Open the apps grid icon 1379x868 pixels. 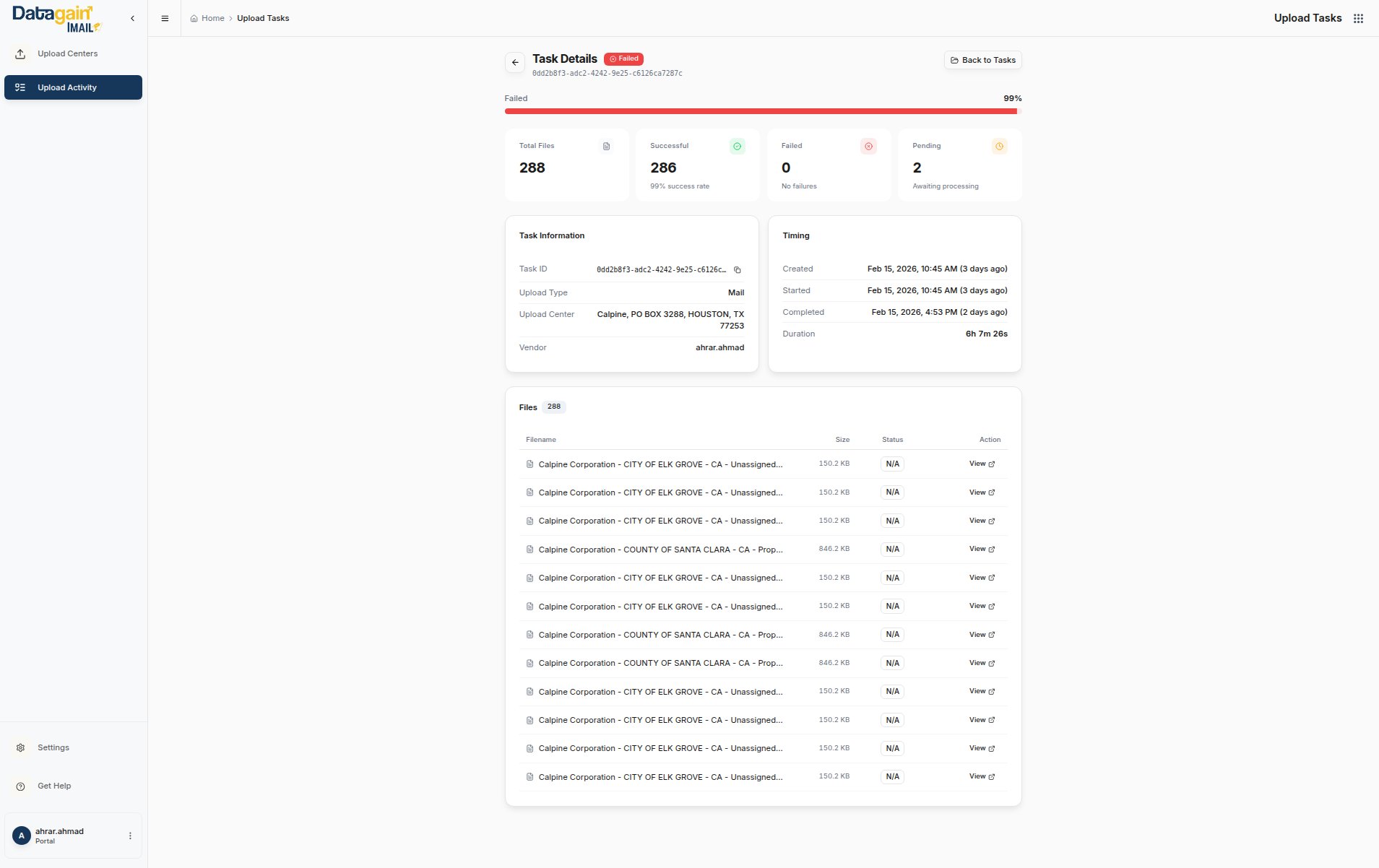[x=1358, y=19]
